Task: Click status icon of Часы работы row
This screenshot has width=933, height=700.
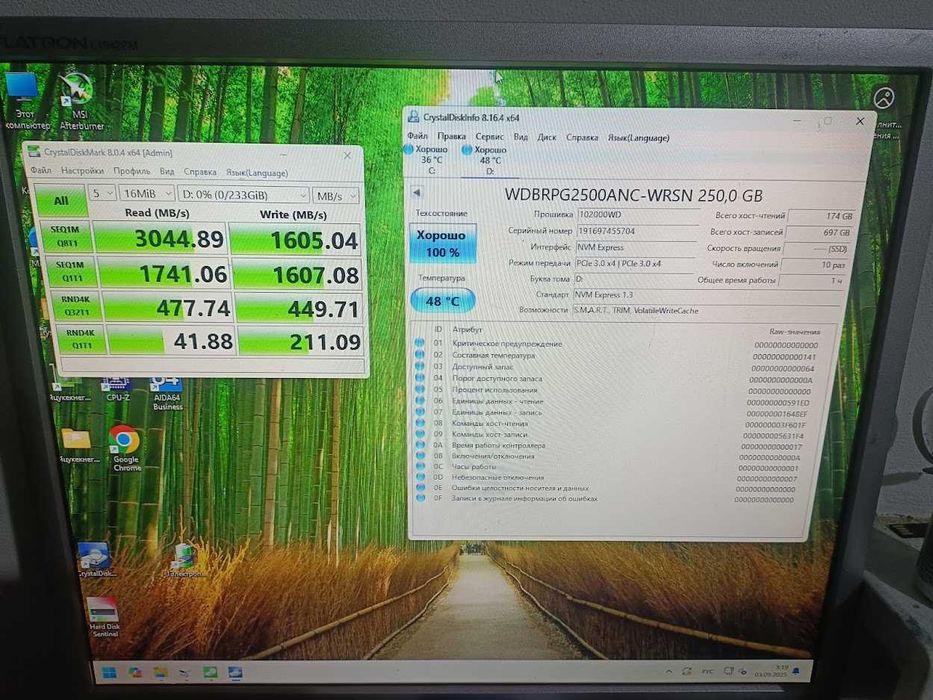Action: coord(421,466)
